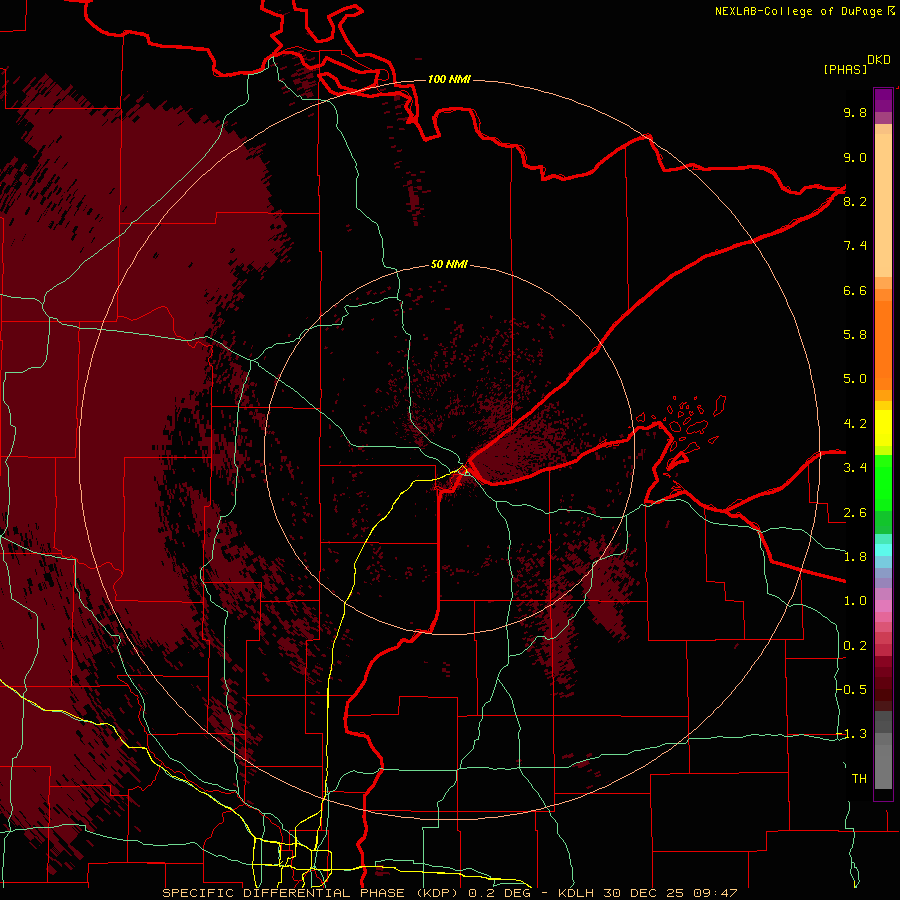
Task: Pick the light peach segment of color bar
Action: click(883, 207)
